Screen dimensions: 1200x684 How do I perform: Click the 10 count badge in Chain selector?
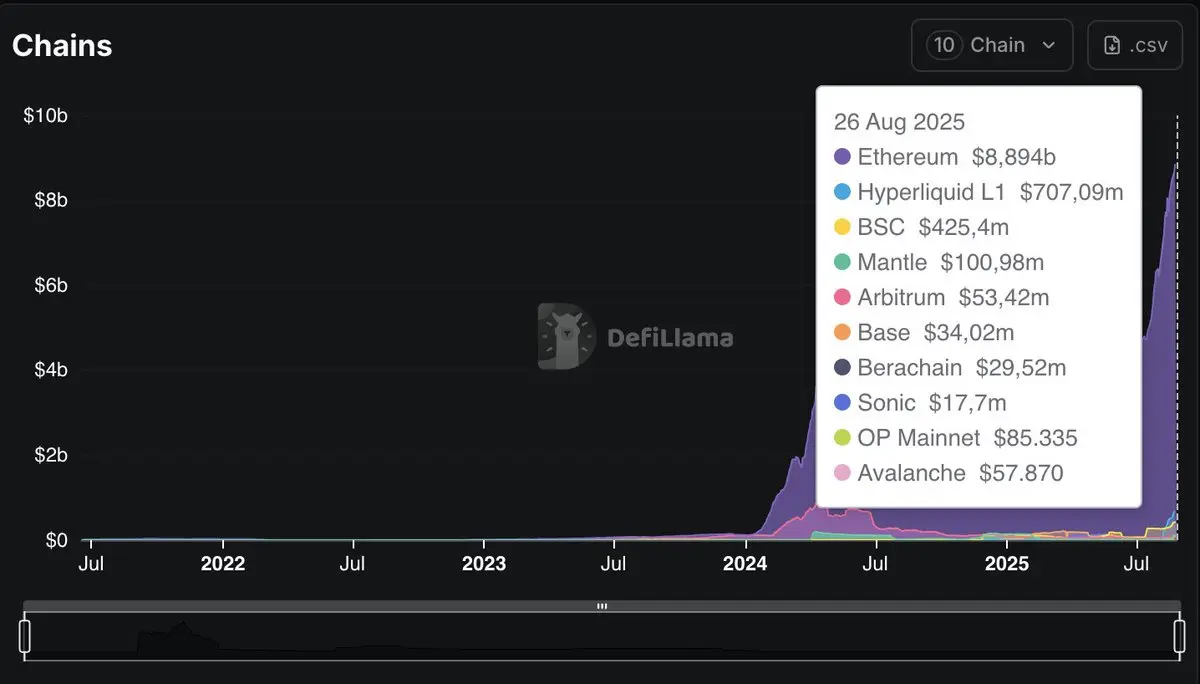pyautogui.click(x=945, y=45)
